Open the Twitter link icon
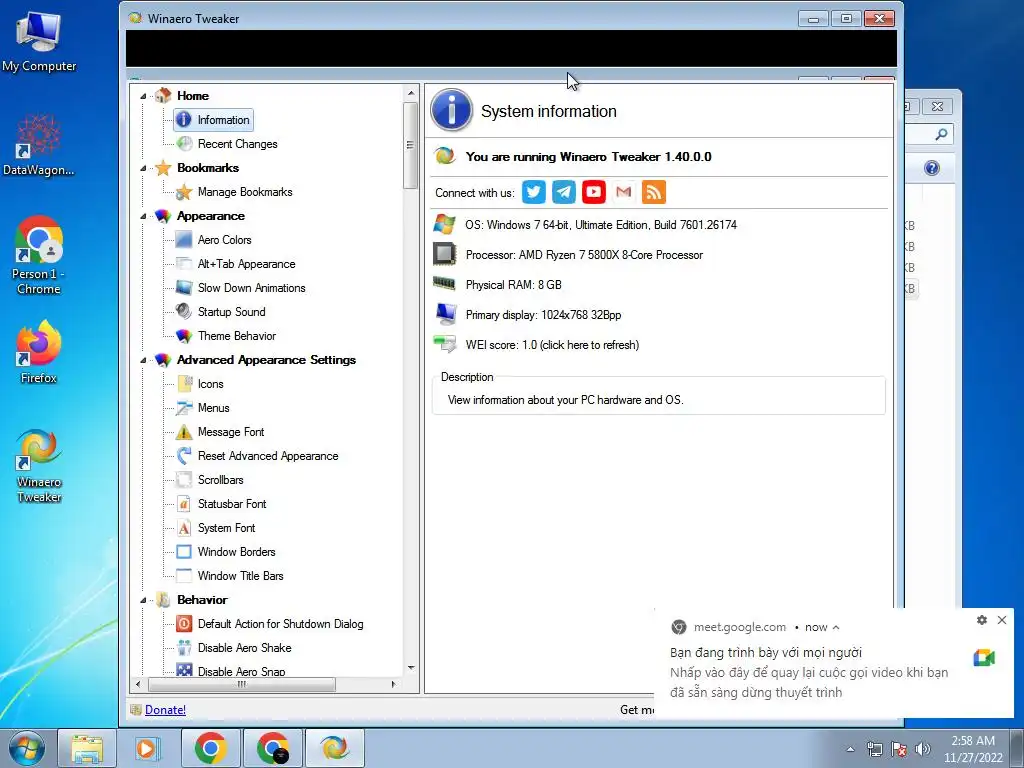 tap(534, 192)
